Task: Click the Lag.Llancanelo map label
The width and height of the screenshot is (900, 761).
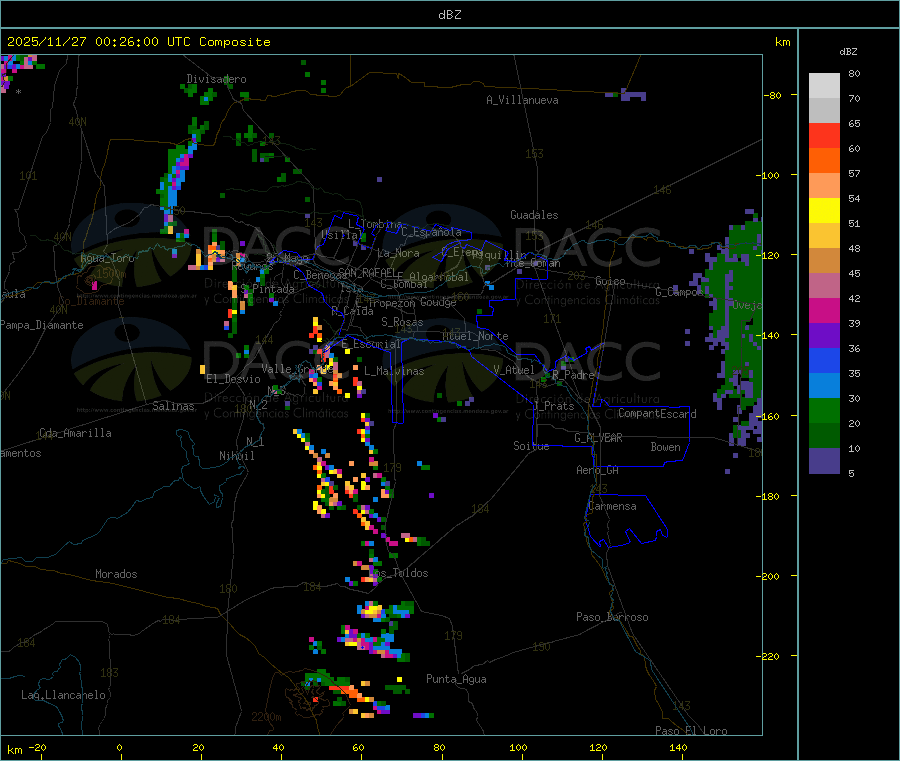Action: [63, 695]
